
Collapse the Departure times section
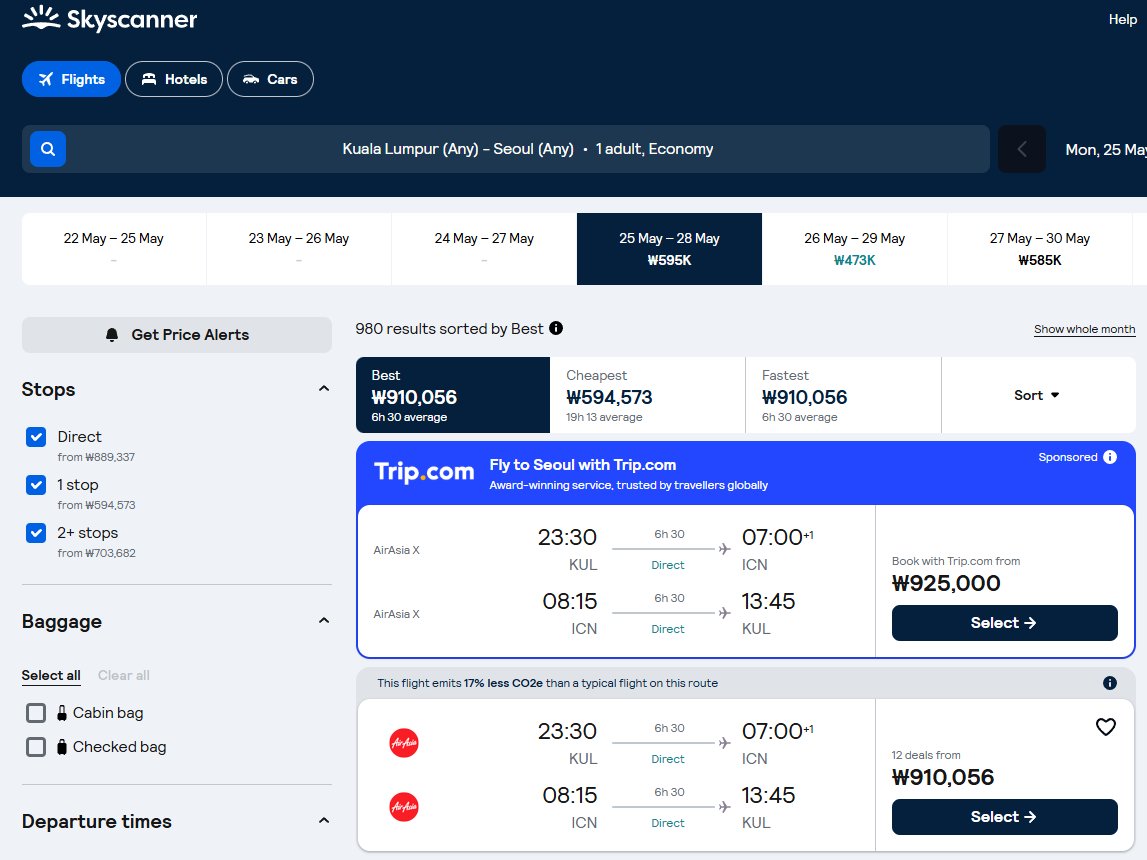coord(323,821)
